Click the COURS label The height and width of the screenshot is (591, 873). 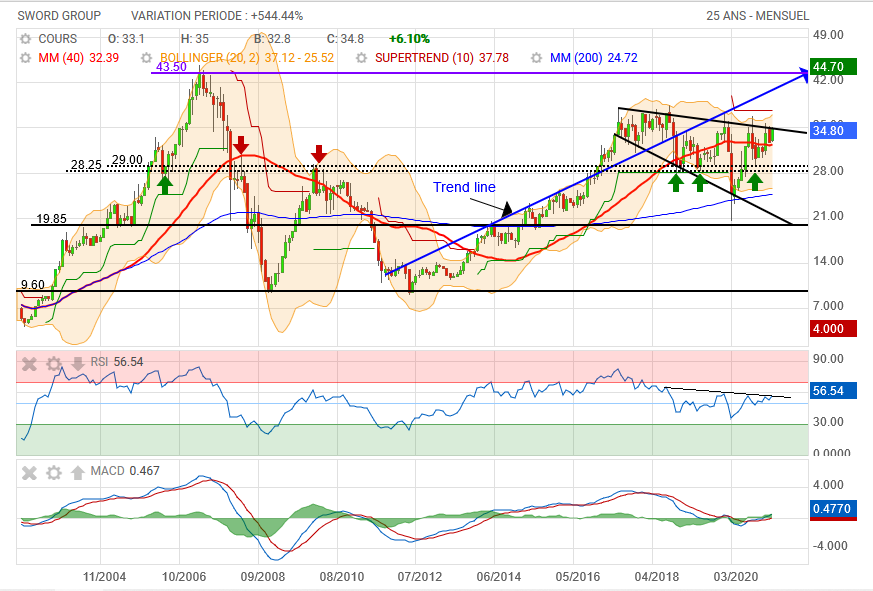tap(57, 39)
